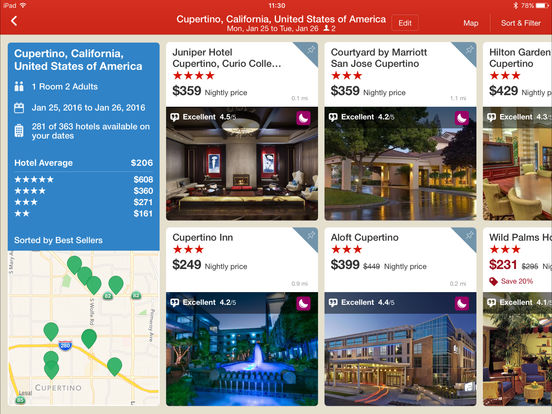
Task: Tap the Bluetooth status bar icon
Action: coord(515,6)
